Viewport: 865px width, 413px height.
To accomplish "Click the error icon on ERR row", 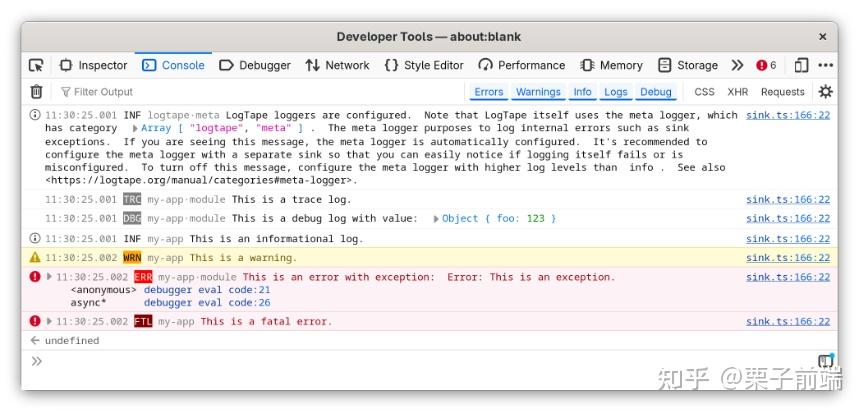I will coord(35,276).
